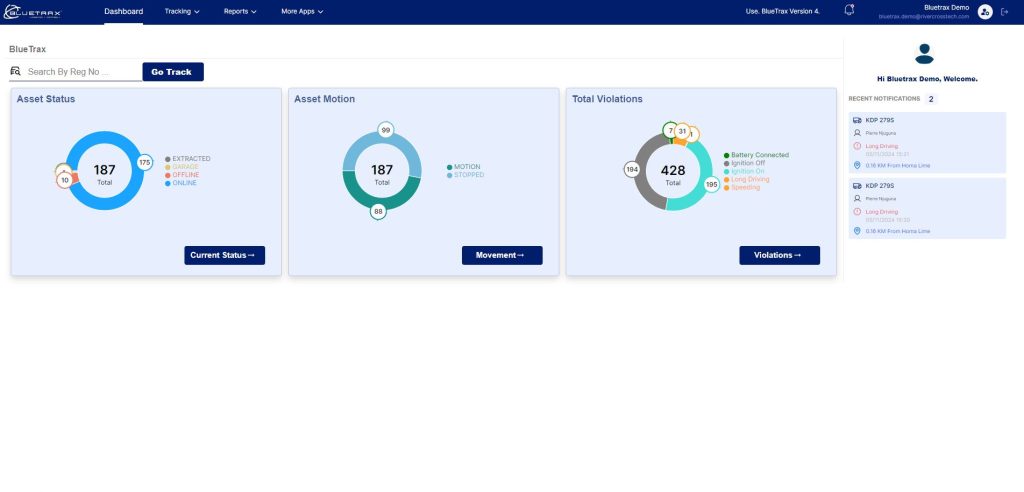Click the location pin icon in first notification
This screenshot has height=492, width=1024.
pos(857,165)
